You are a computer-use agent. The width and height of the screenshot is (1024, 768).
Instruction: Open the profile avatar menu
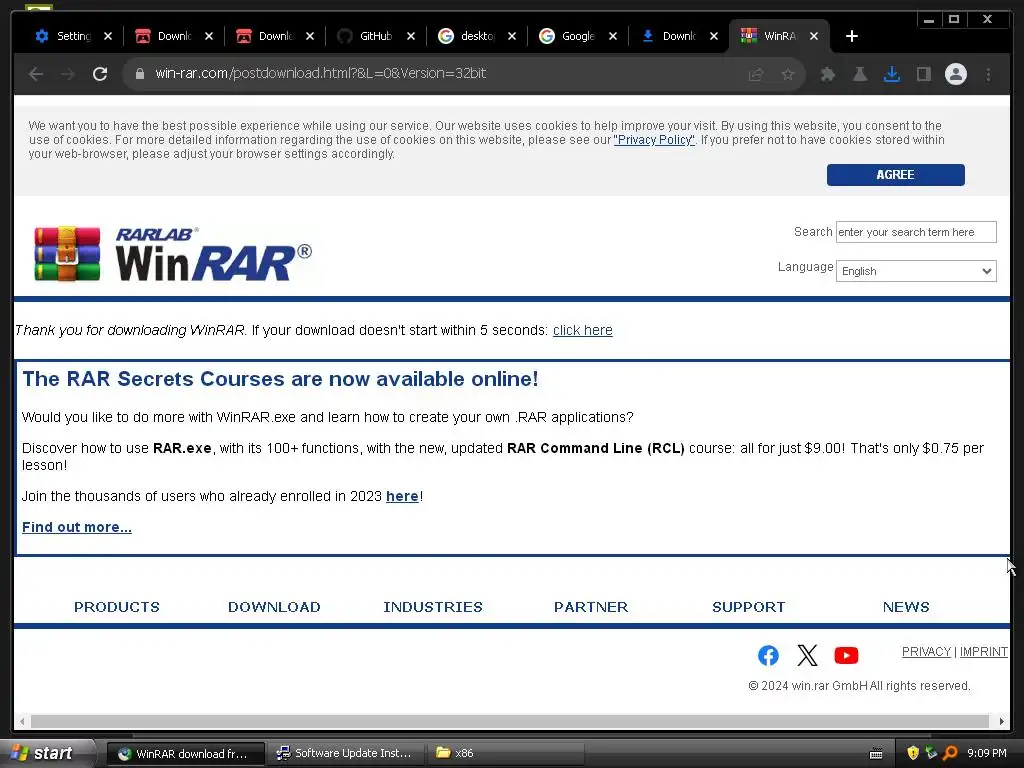tap(955, 74)
